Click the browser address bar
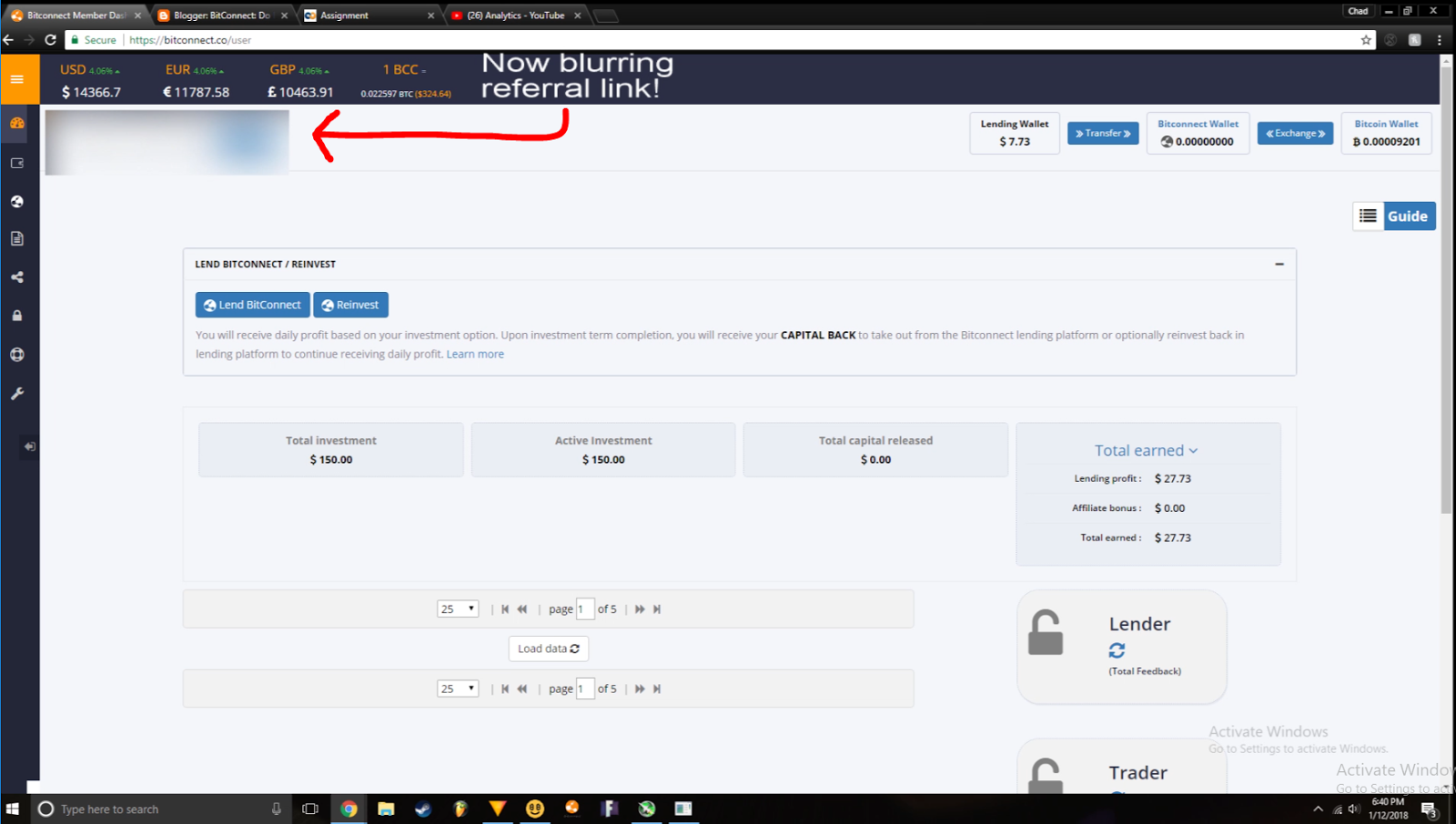Image resolution: width=1456 pixels, height=824 pixels. coord(719,40)
